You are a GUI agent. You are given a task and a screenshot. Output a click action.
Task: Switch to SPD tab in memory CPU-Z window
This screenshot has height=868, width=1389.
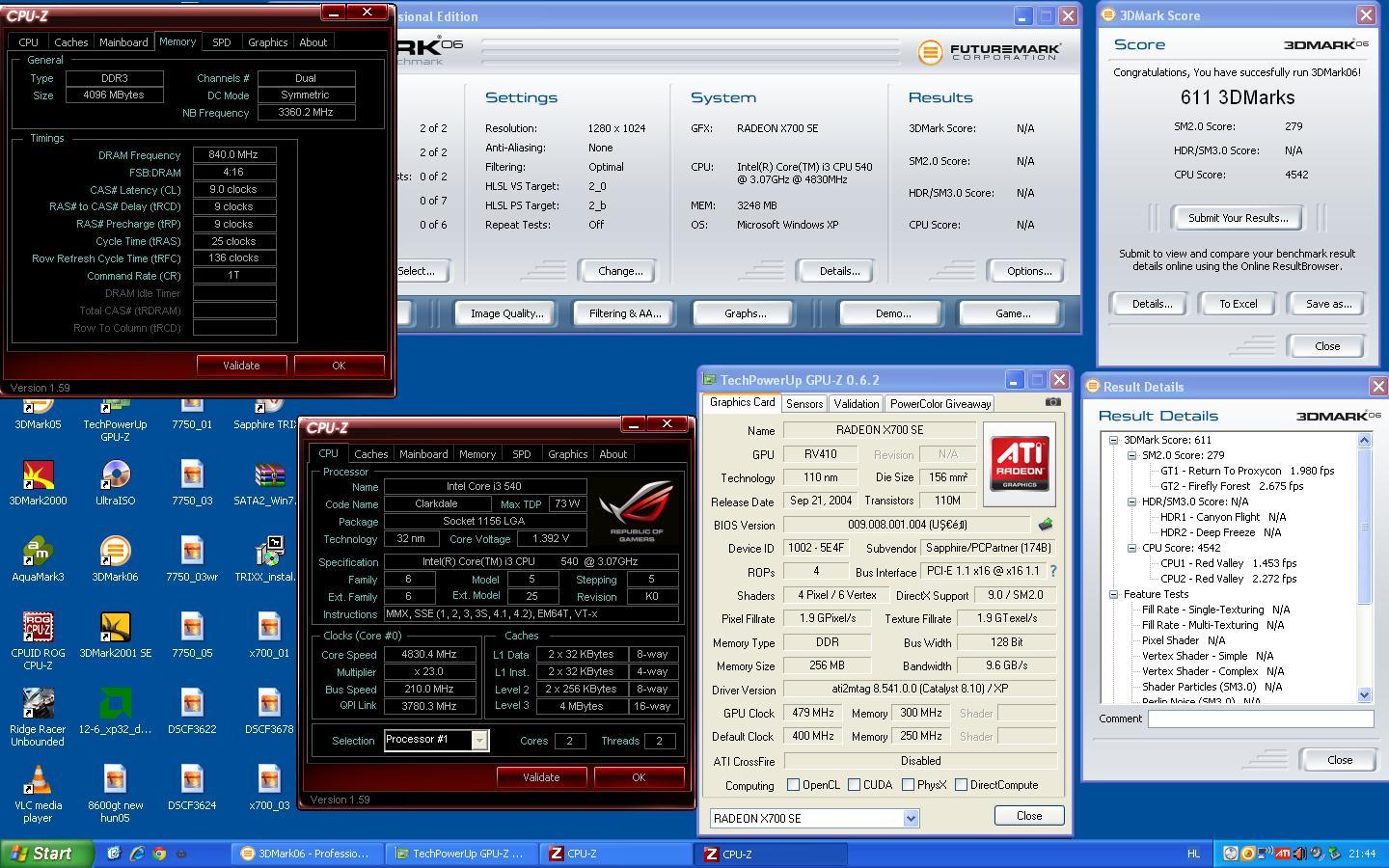221,42
